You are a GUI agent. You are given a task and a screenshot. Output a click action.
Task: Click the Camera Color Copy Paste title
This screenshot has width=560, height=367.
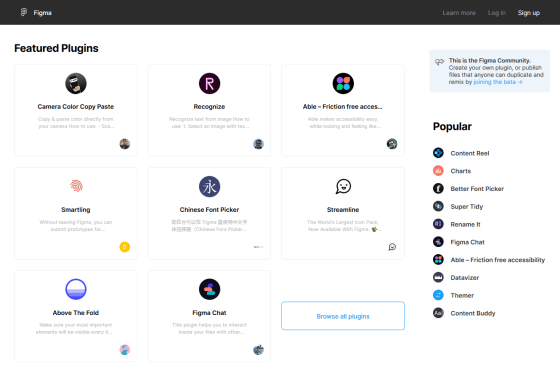[76, 107]
